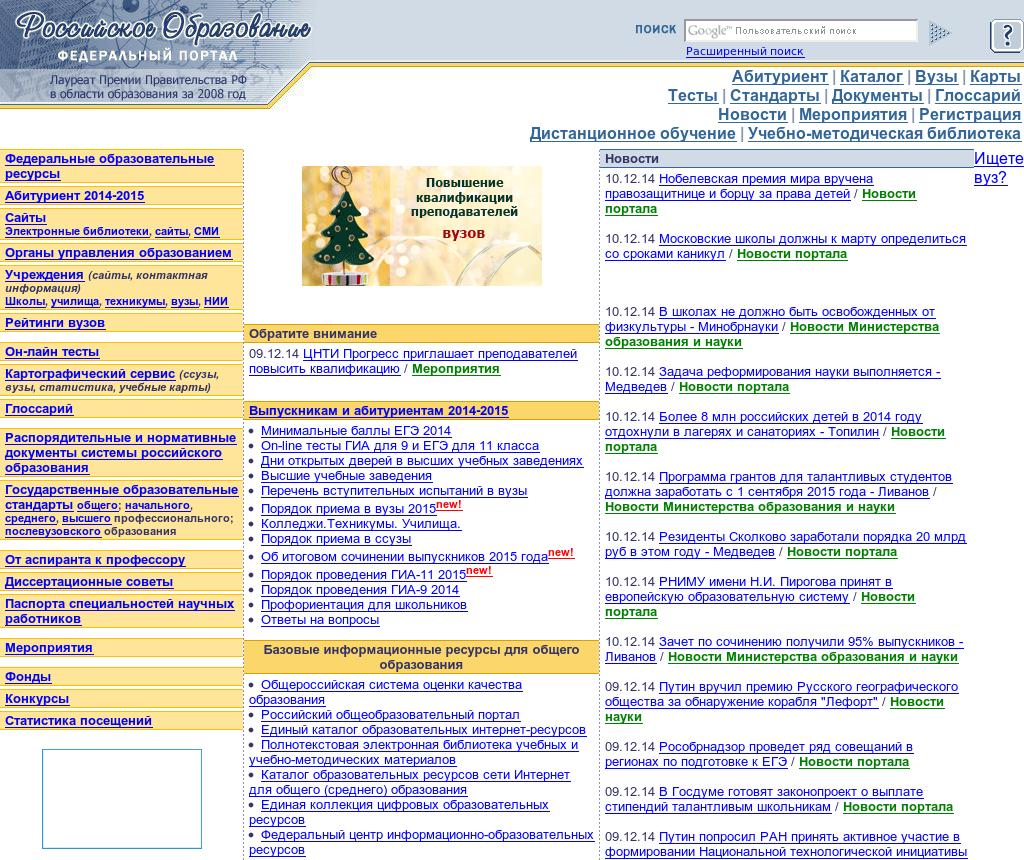Open Абитуриент 2014-2015 sidebar link
1024x860 pixels.
point(74,195)
